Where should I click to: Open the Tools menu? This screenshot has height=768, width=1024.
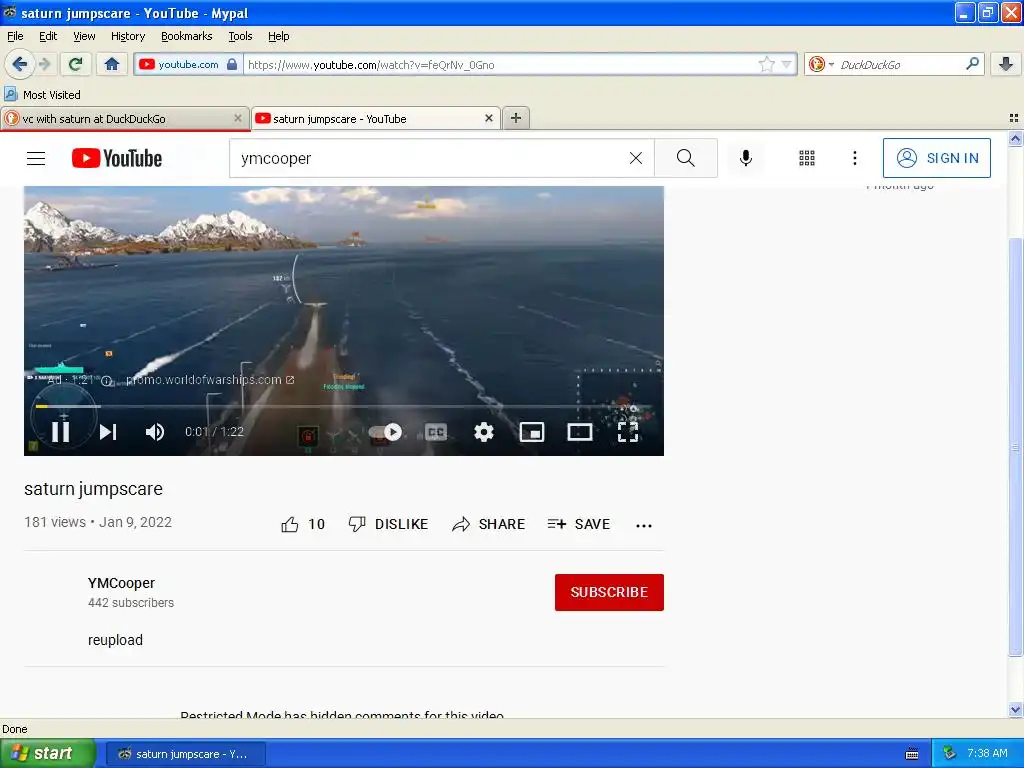point(240,36)
